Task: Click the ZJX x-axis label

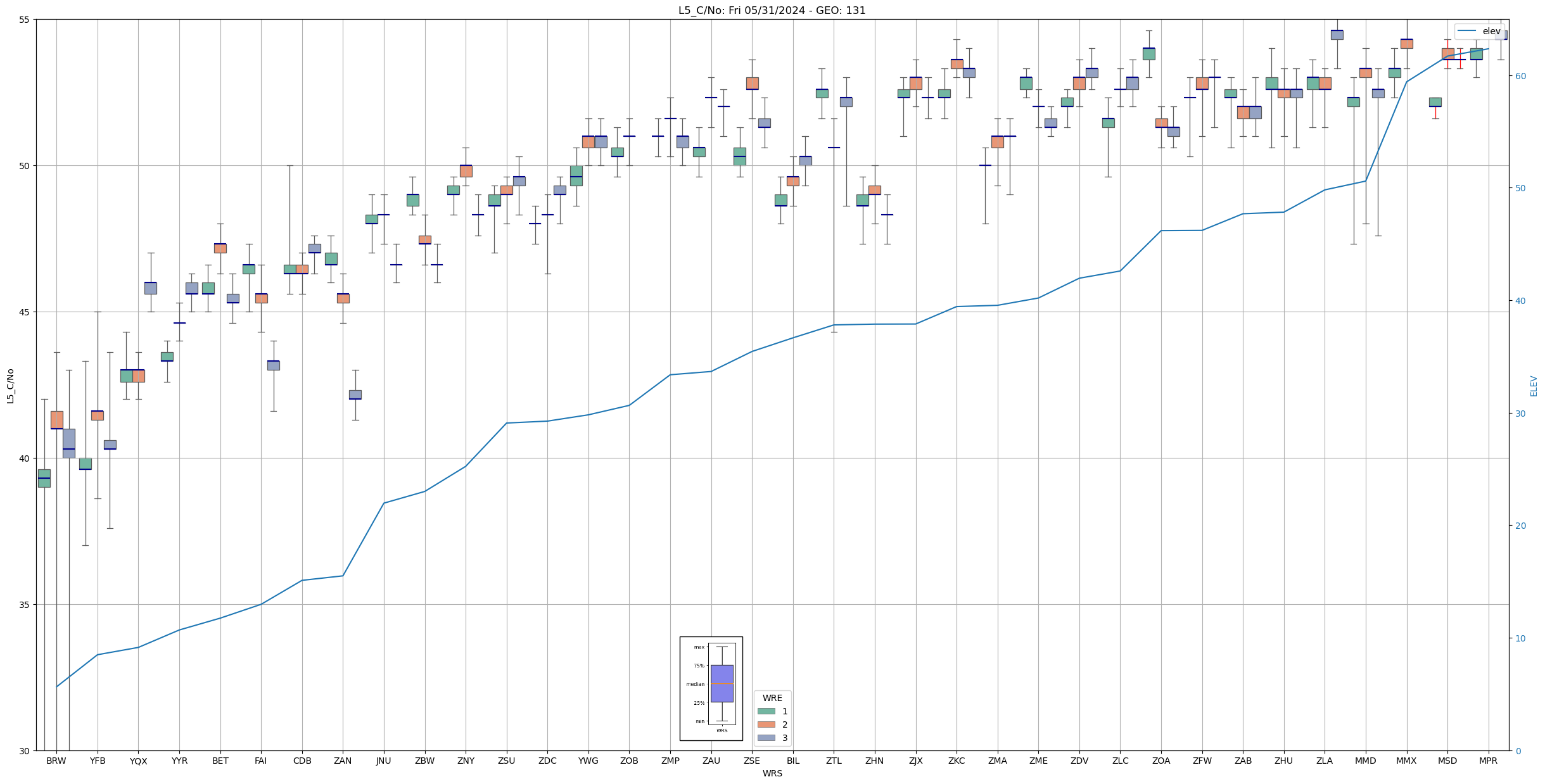Action: coord(916,761)
